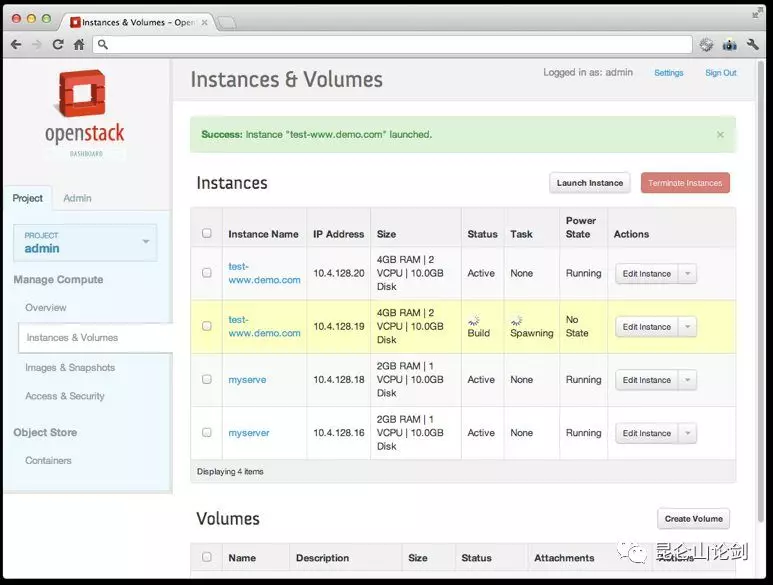The height and width of the screenshot is (585, 773).
Task: Open the myserve instance link
Action: [247, 379]
